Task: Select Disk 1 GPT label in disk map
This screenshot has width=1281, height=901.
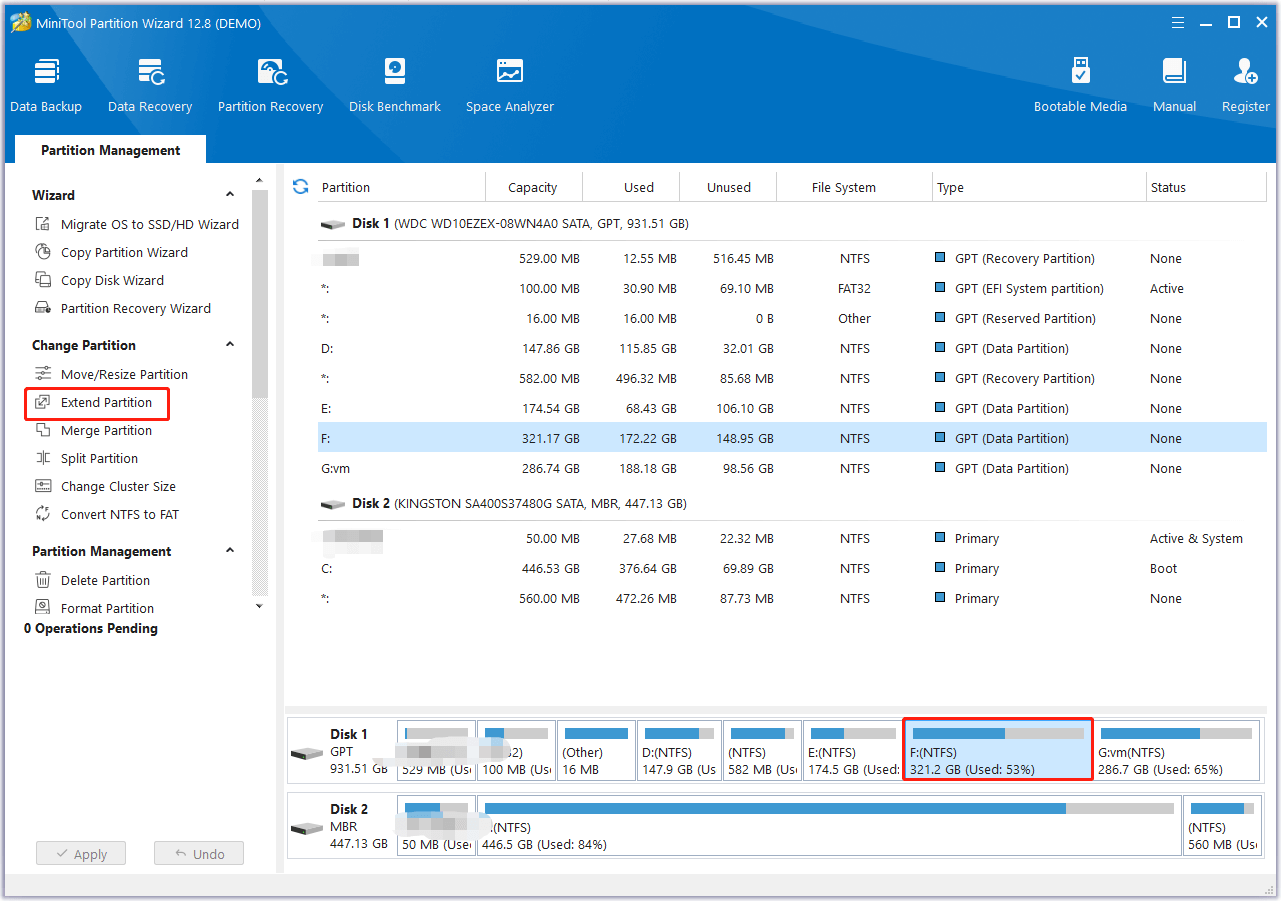Action: click(x=340, y=751)
